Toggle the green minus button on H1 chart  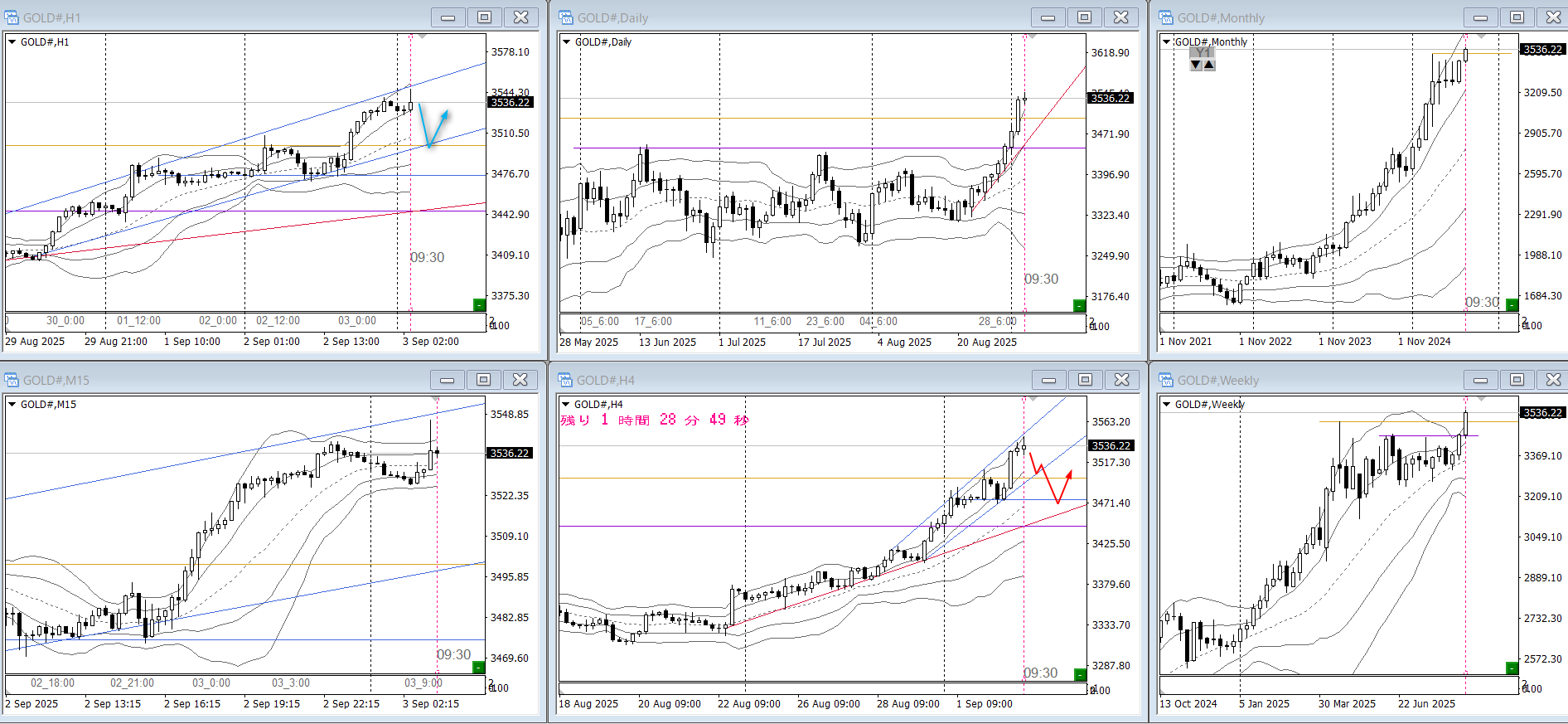pos(479,305)
